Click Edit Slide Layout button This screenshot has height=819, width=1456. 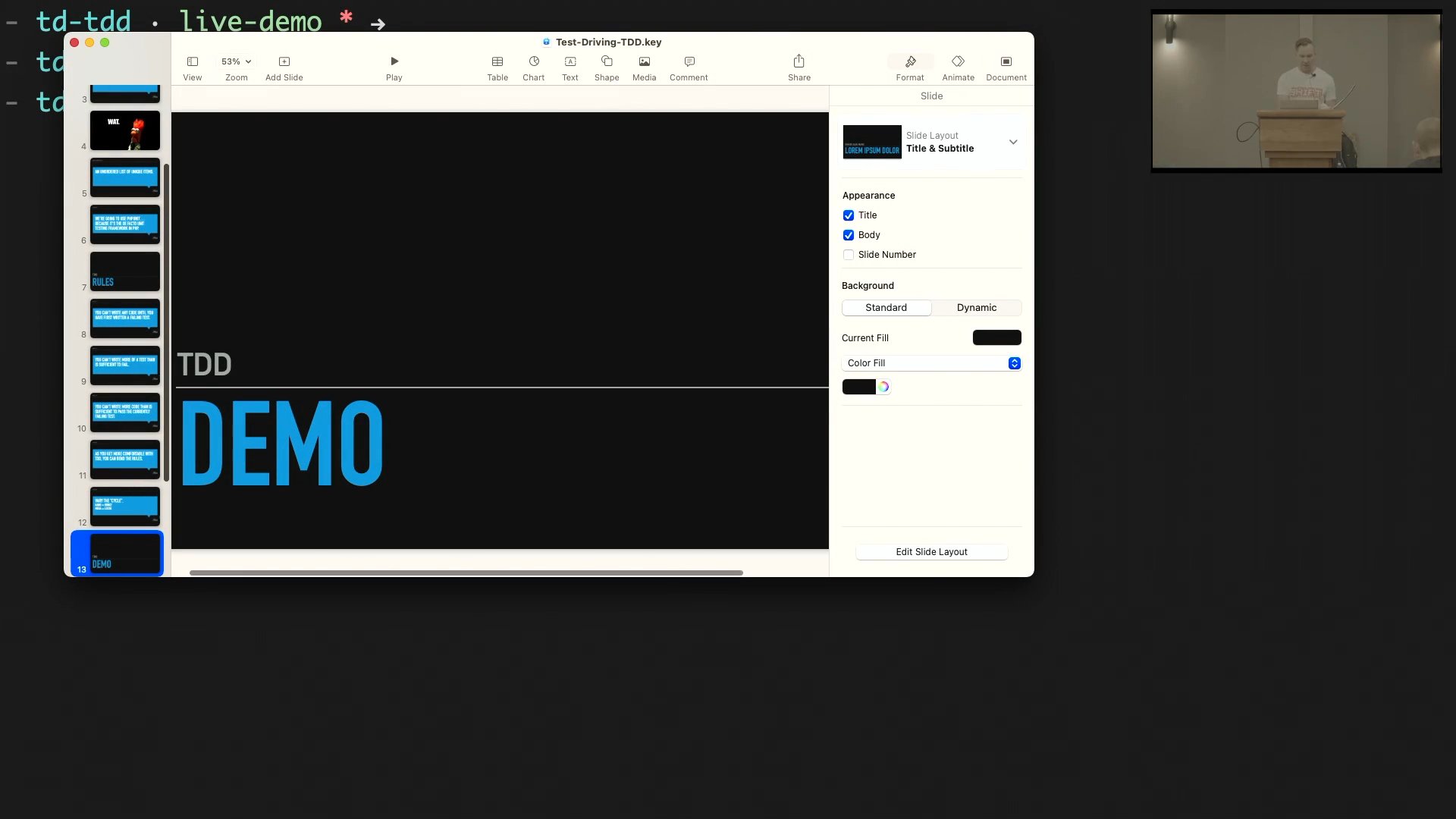931,552
